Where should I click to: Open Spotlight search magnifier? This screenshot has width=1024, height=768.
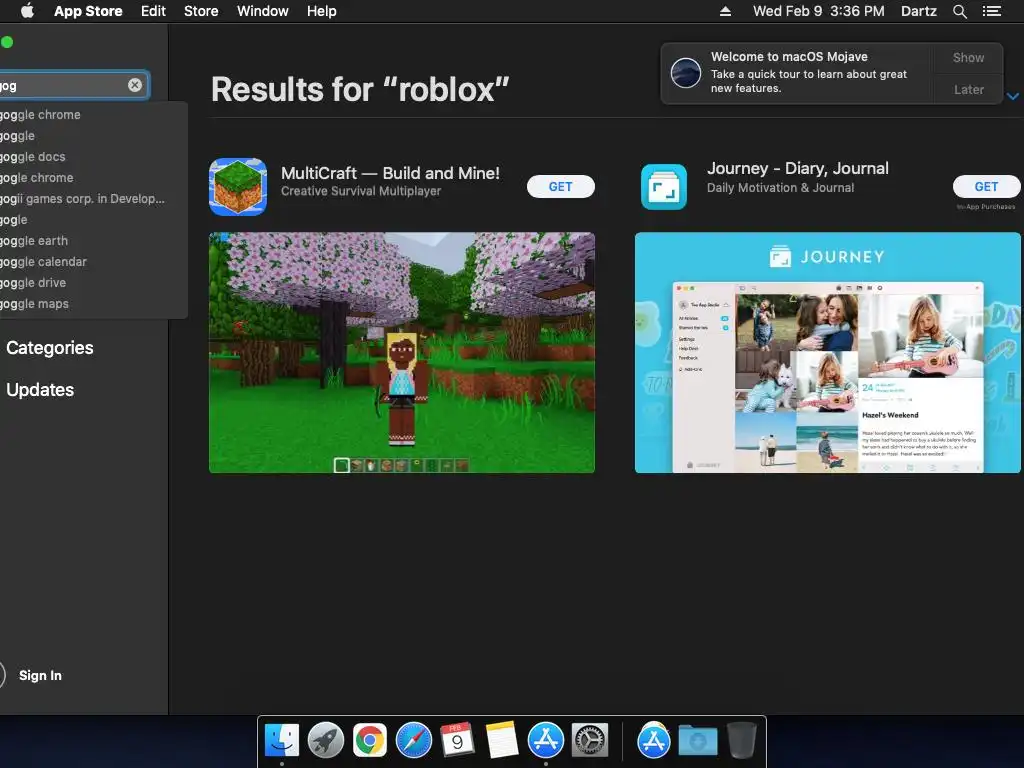pyautogui.click(x=959, y=11)
